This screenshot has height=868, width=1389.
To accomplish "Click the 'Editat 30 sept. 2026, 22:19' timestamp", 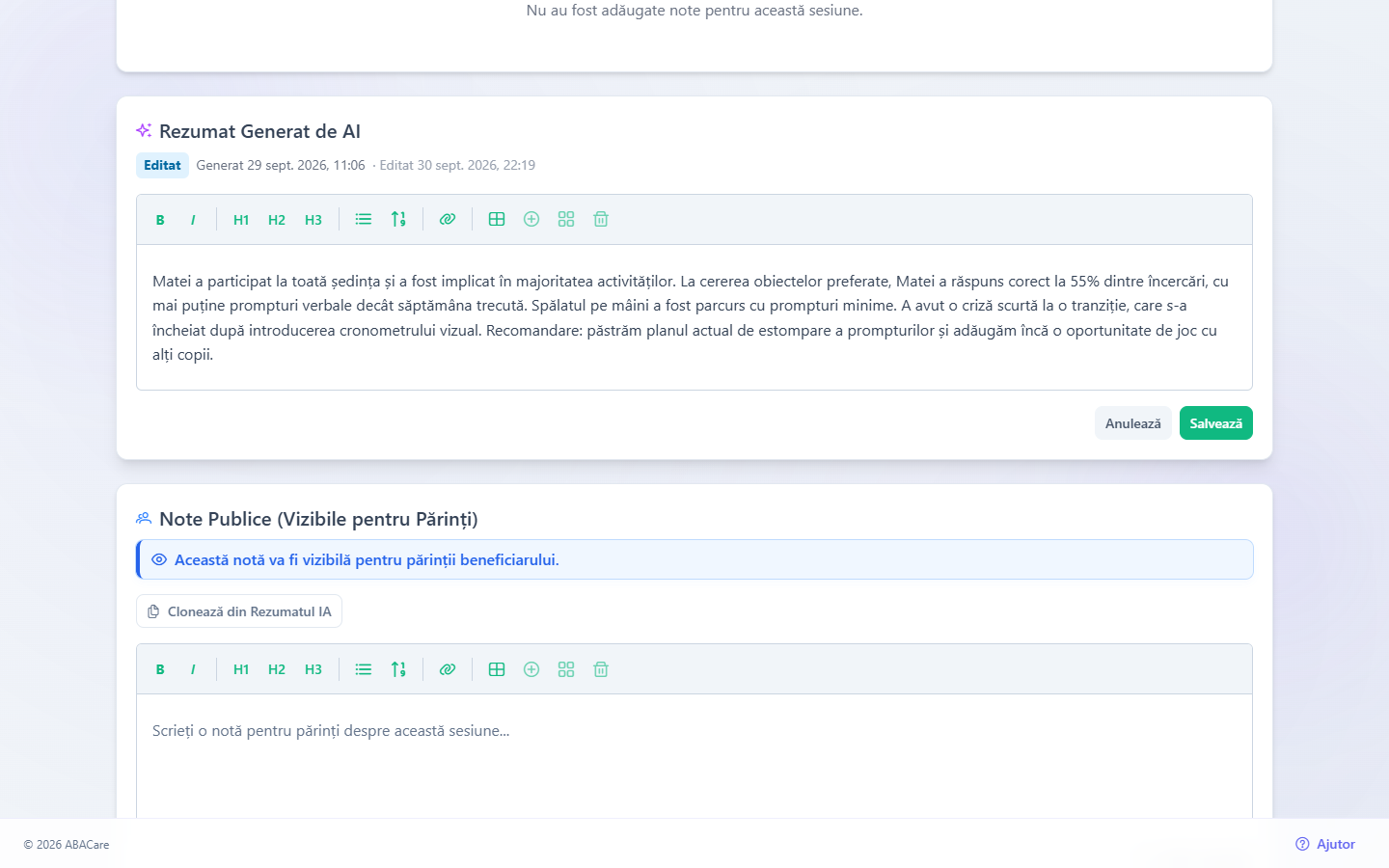I will pos(457,165).
